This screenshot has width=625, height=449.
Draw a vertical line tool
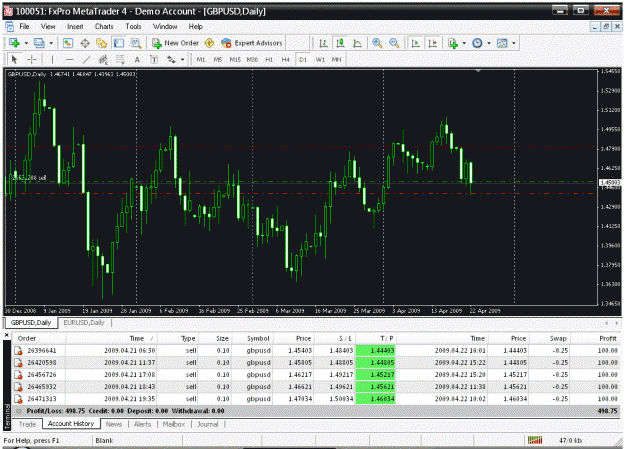[52, 60]
